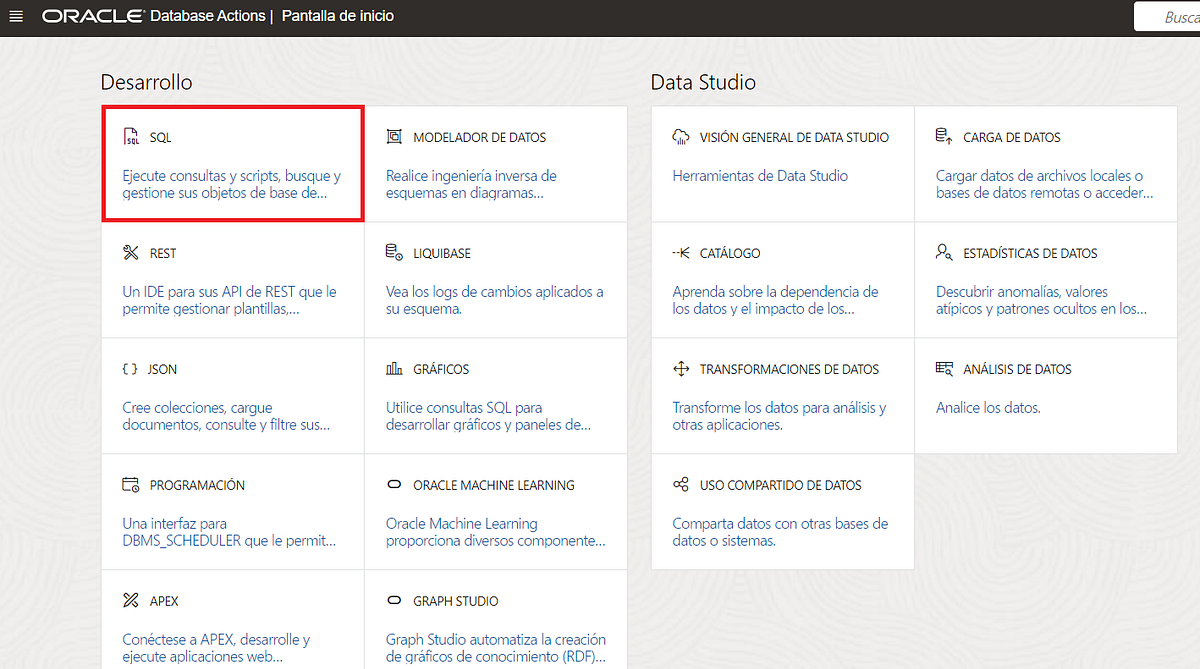Click the REST IDE icon
Screen dimensions: 1200x669
point(133,252)
